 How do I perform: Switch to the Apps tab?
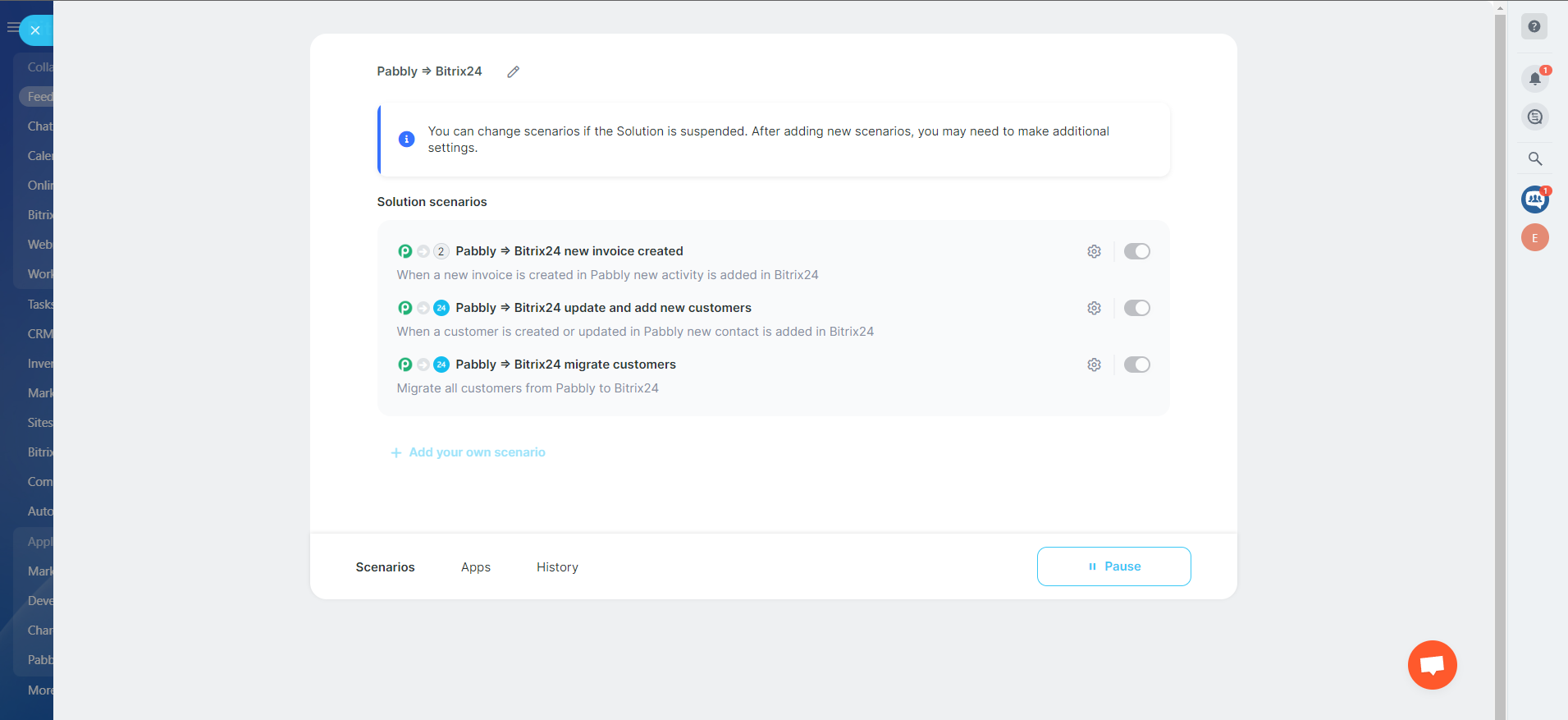point(475,567)
